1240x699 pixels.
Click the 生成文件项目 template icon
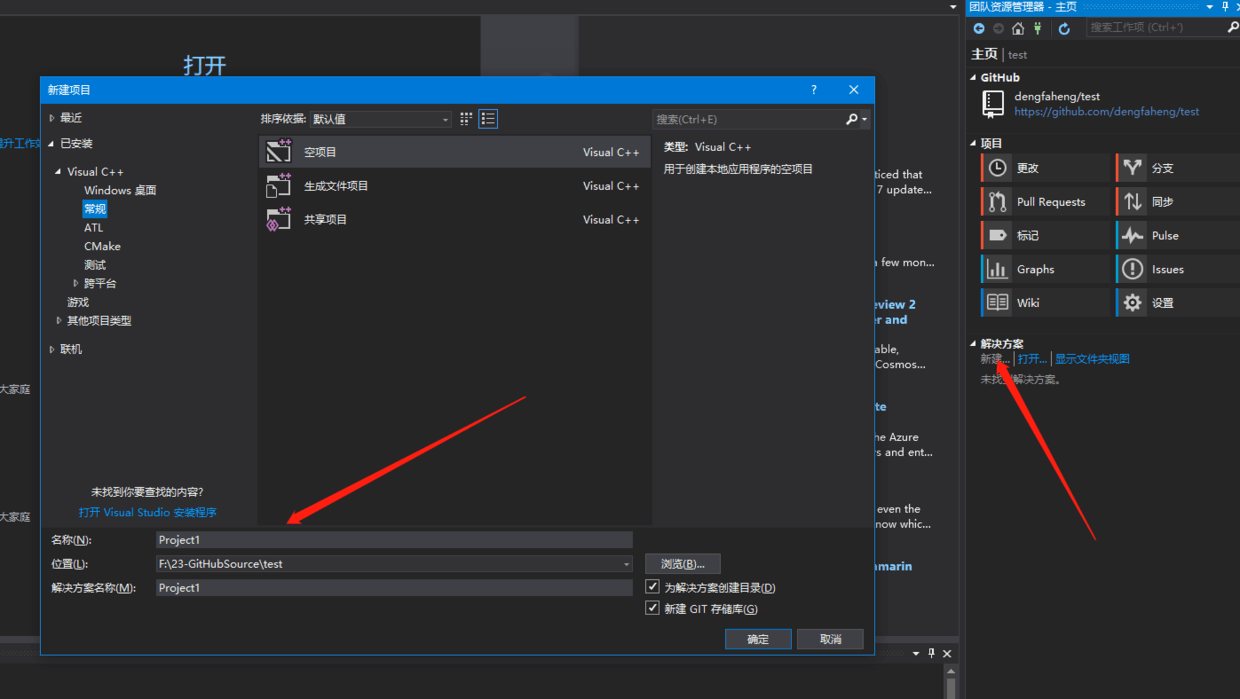point(278,186)
